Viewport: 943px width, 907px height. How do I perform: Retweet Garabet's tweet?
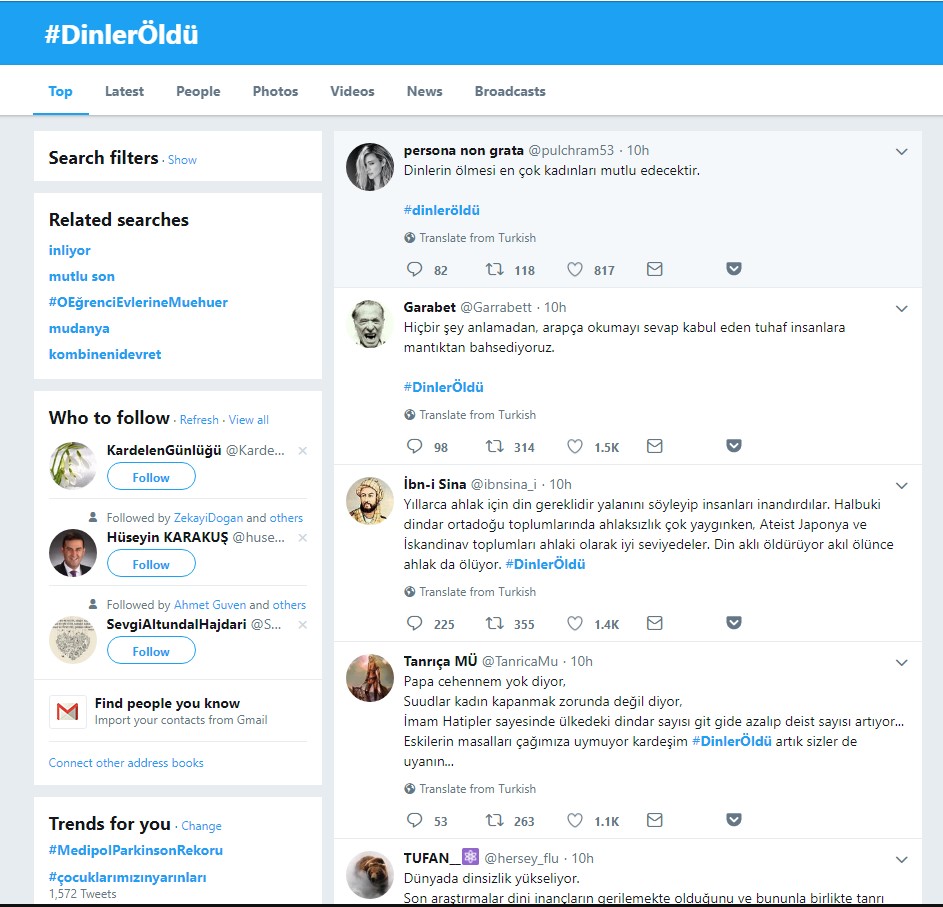(495, 446)
